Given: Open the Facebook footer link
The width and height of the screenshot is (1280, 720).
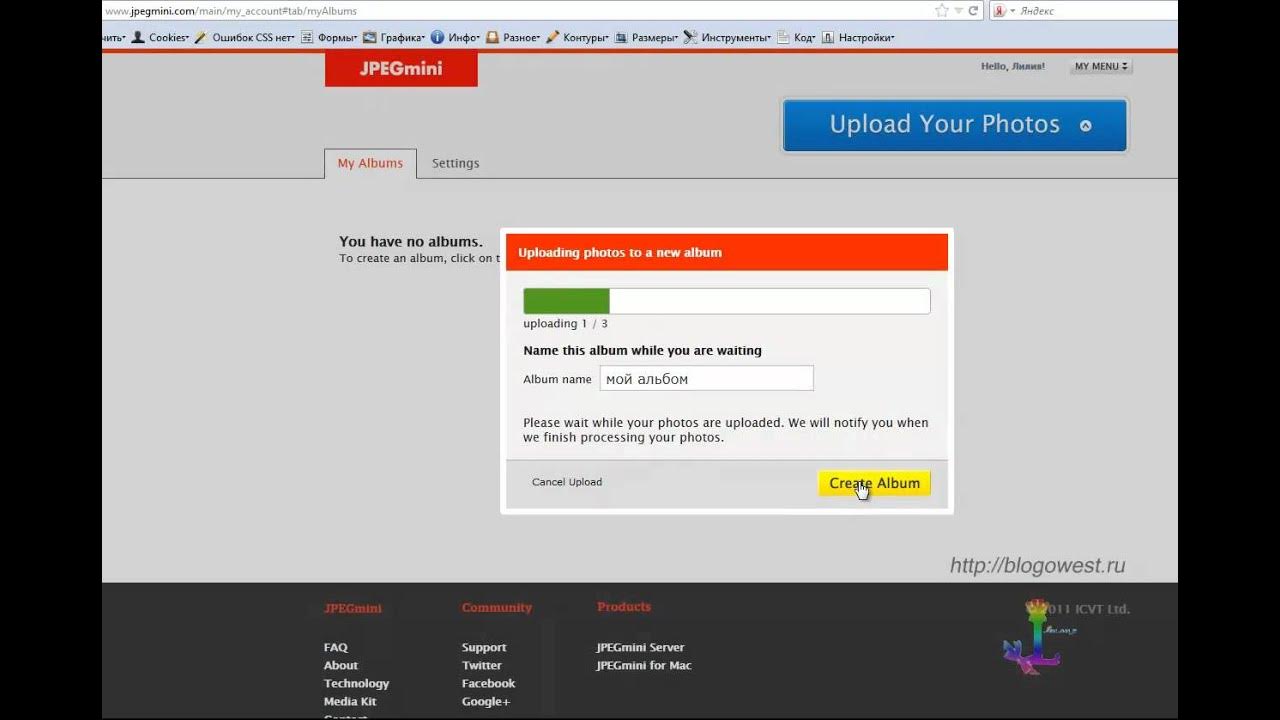Looking at the screenshot, I should (x=488, y=683).
